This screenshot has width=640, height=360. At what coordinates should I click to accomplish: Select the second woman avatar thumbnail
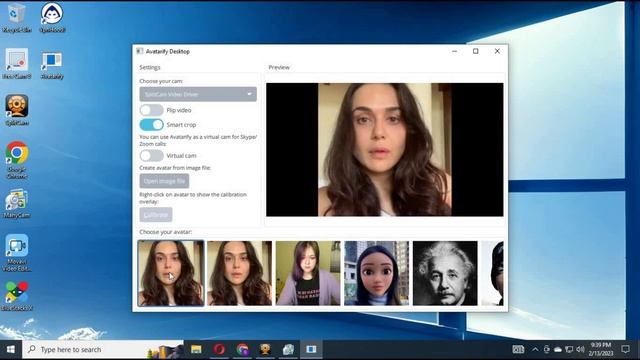point(239,273)
